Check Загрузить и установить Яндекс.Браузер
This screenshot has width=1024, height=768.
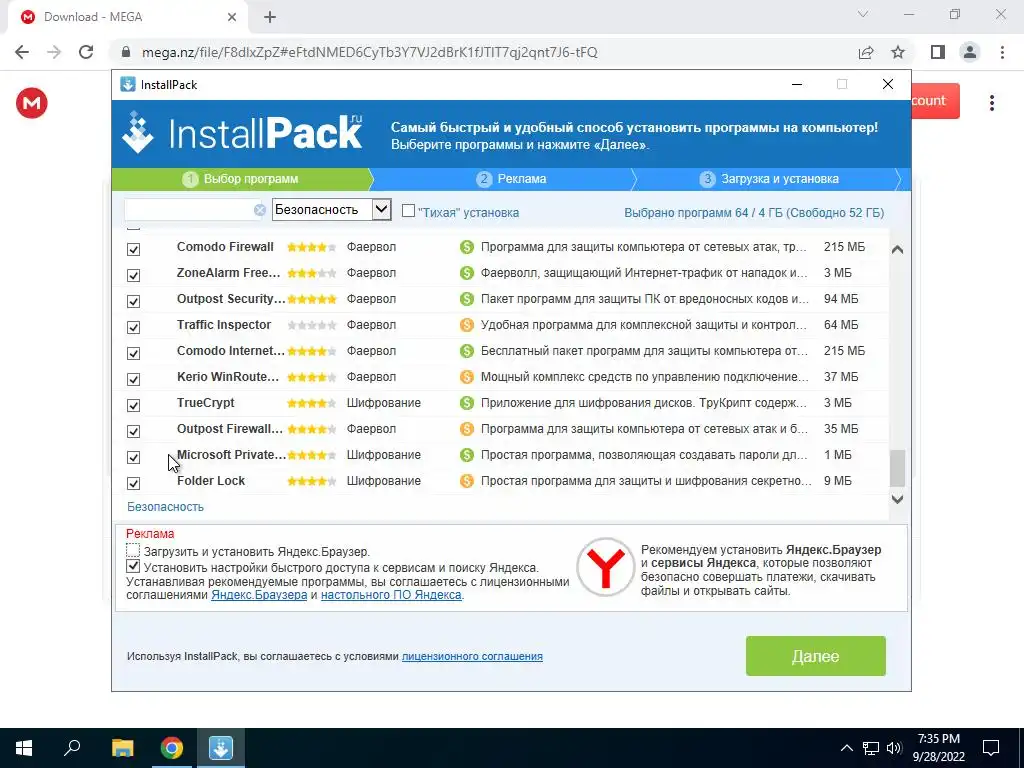pyautogui.click(x=133, y=551)
